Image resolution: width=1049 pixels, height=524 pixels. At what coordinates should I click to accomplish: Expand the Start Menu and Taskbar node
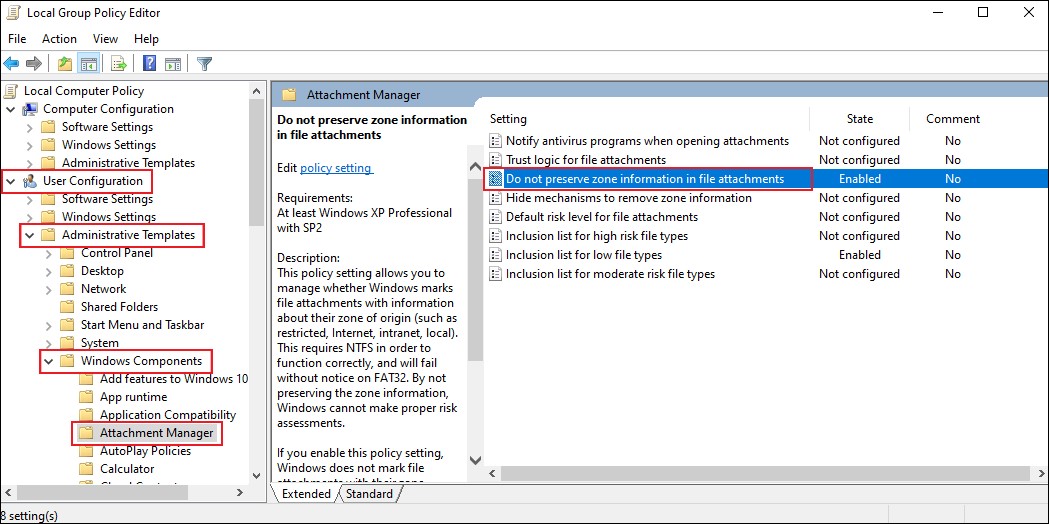pos(48,325)
